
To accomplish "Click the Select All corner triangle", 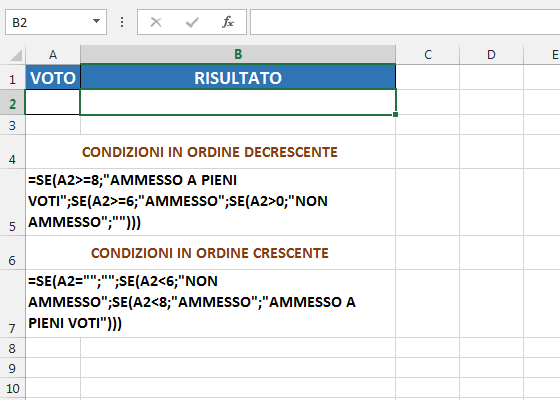I will pos(16,55).
